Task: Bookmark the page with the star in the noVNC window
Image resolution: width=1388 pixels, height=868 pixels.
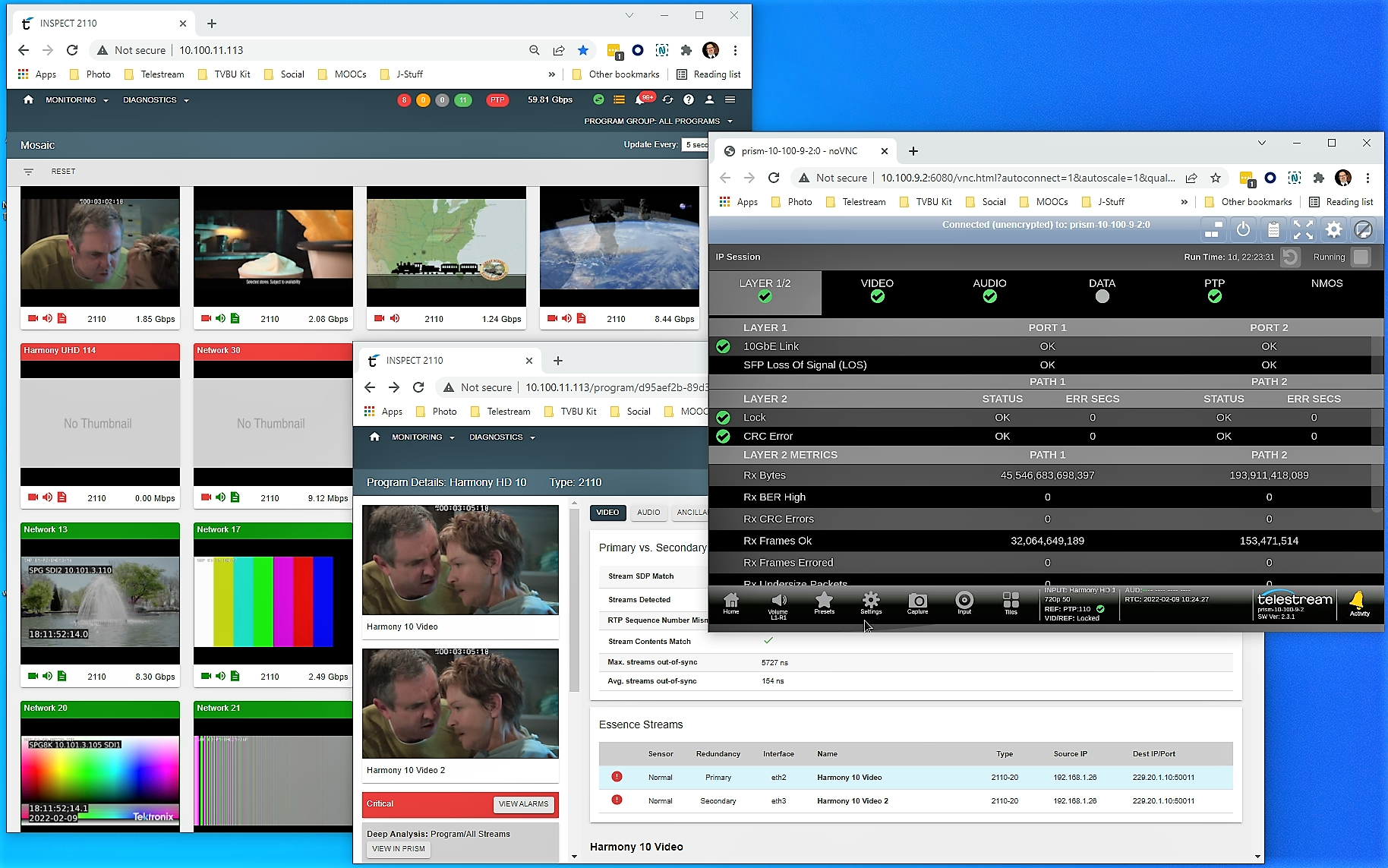Action: (1216, 178)
